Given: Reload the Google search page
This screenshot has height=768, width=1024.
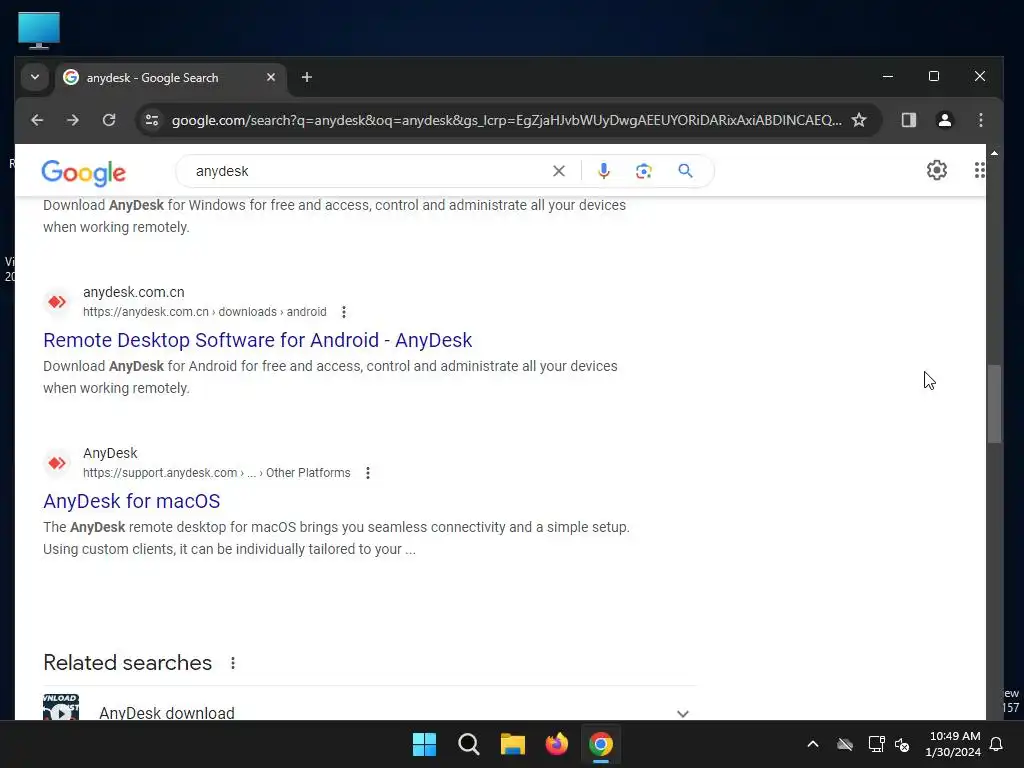Looking at the screenshot, I should click(x=109, y=120).
